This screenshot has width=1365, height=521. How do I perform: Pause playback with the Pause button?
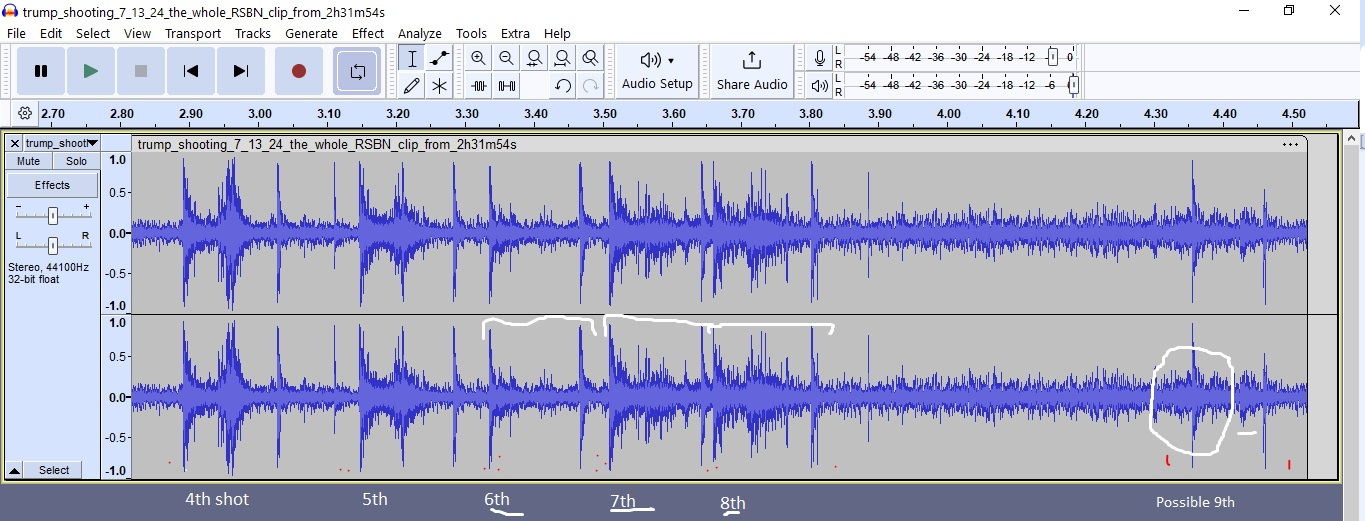tap(41, 71)
